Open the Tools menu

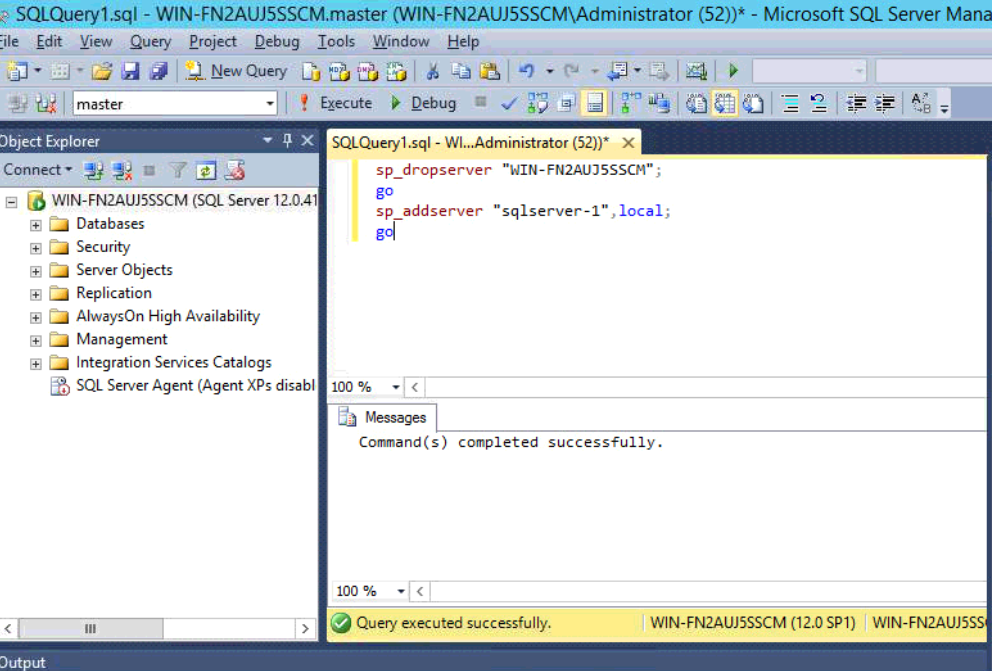[x=336, y=42]
